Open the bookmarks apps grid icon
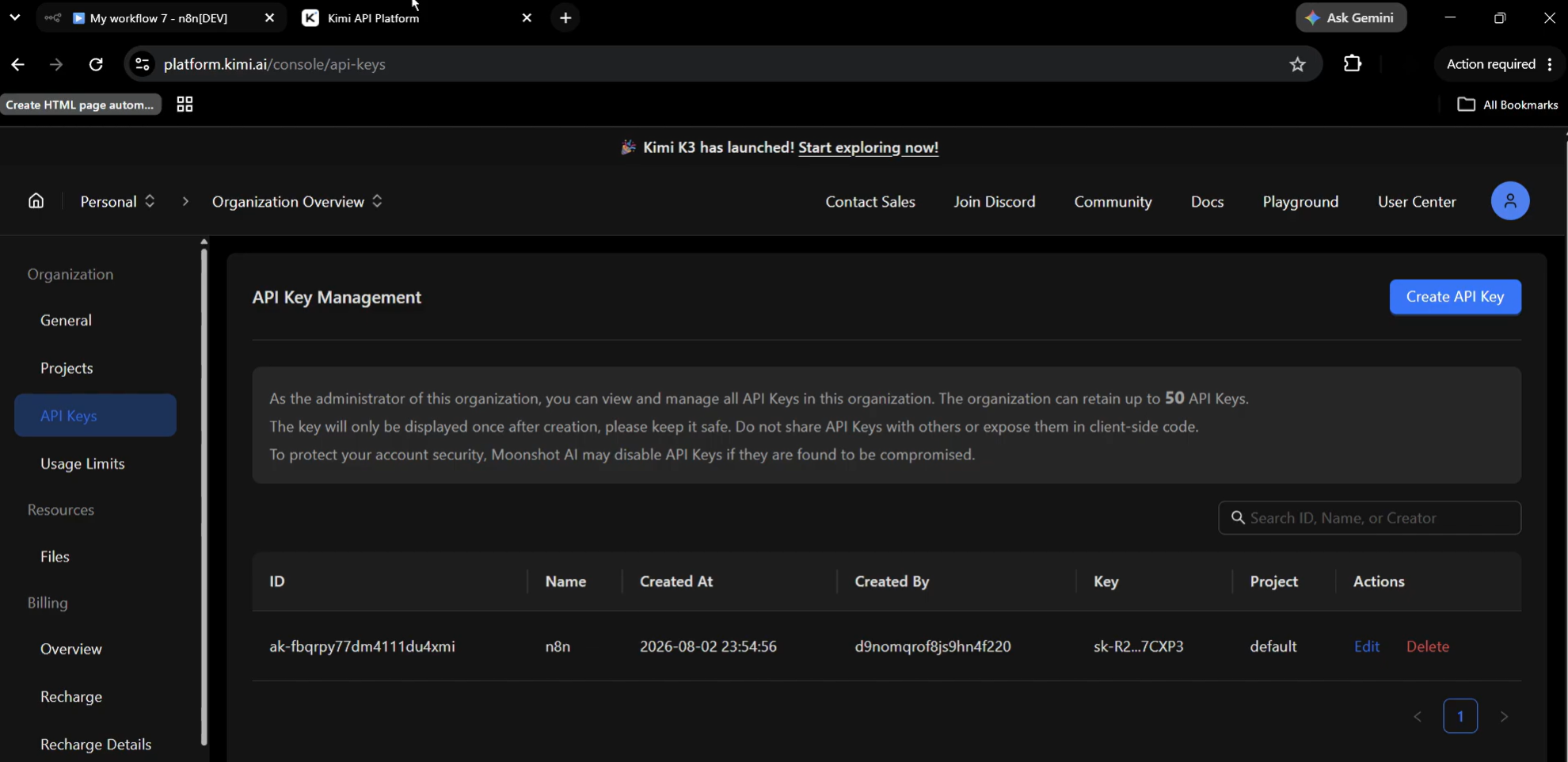 (185, 105)
